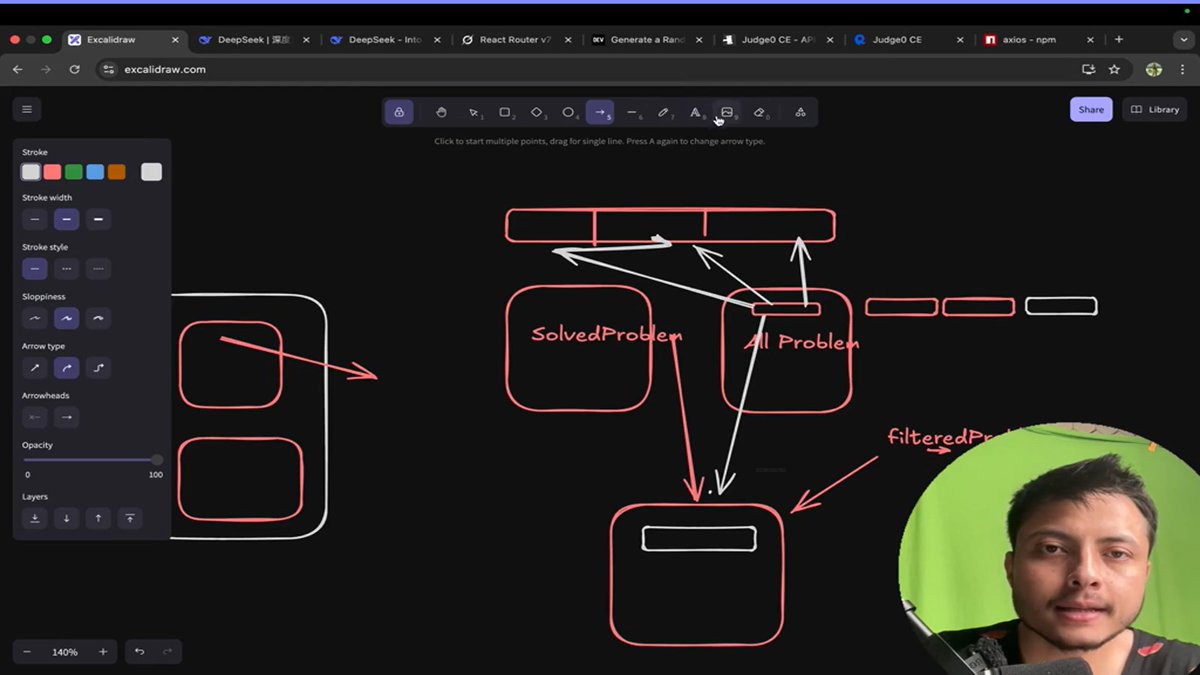
Task: Switch to the Generate a Rand tab
Action: (x=647, y=40)
